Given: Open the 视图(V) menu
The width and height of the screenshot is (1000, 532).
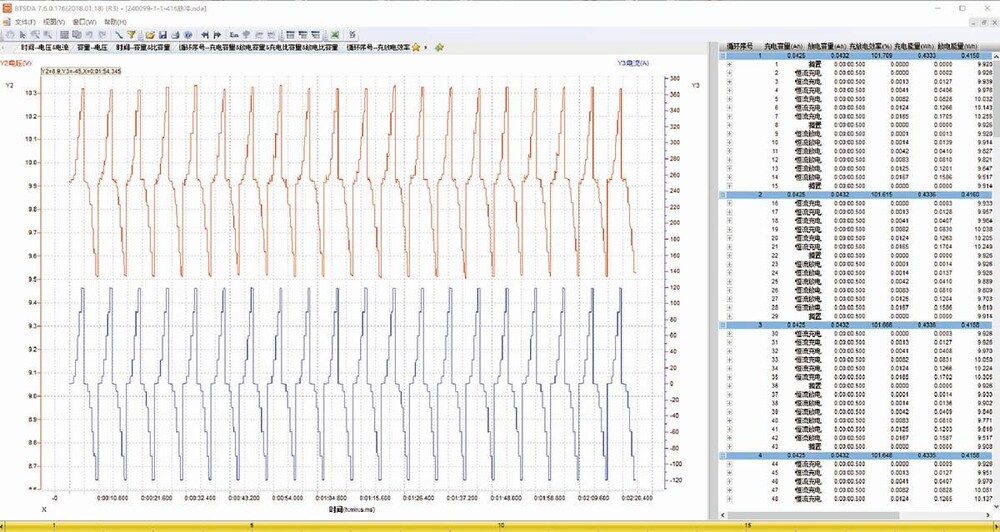Looking at the screenshot, I should 56,21.
